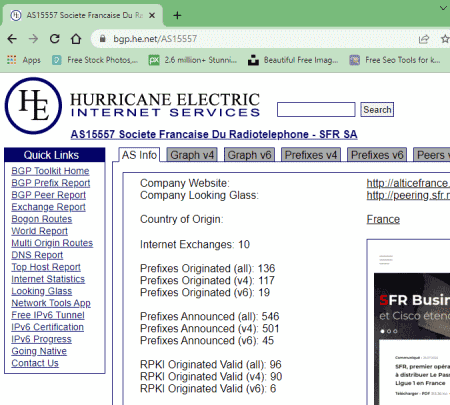The width and height of the screenshot is (450, 405).
Task: Click the Prefixes Announced (all): 546 text
Action: pyautogui.click(x=209, y=316)
